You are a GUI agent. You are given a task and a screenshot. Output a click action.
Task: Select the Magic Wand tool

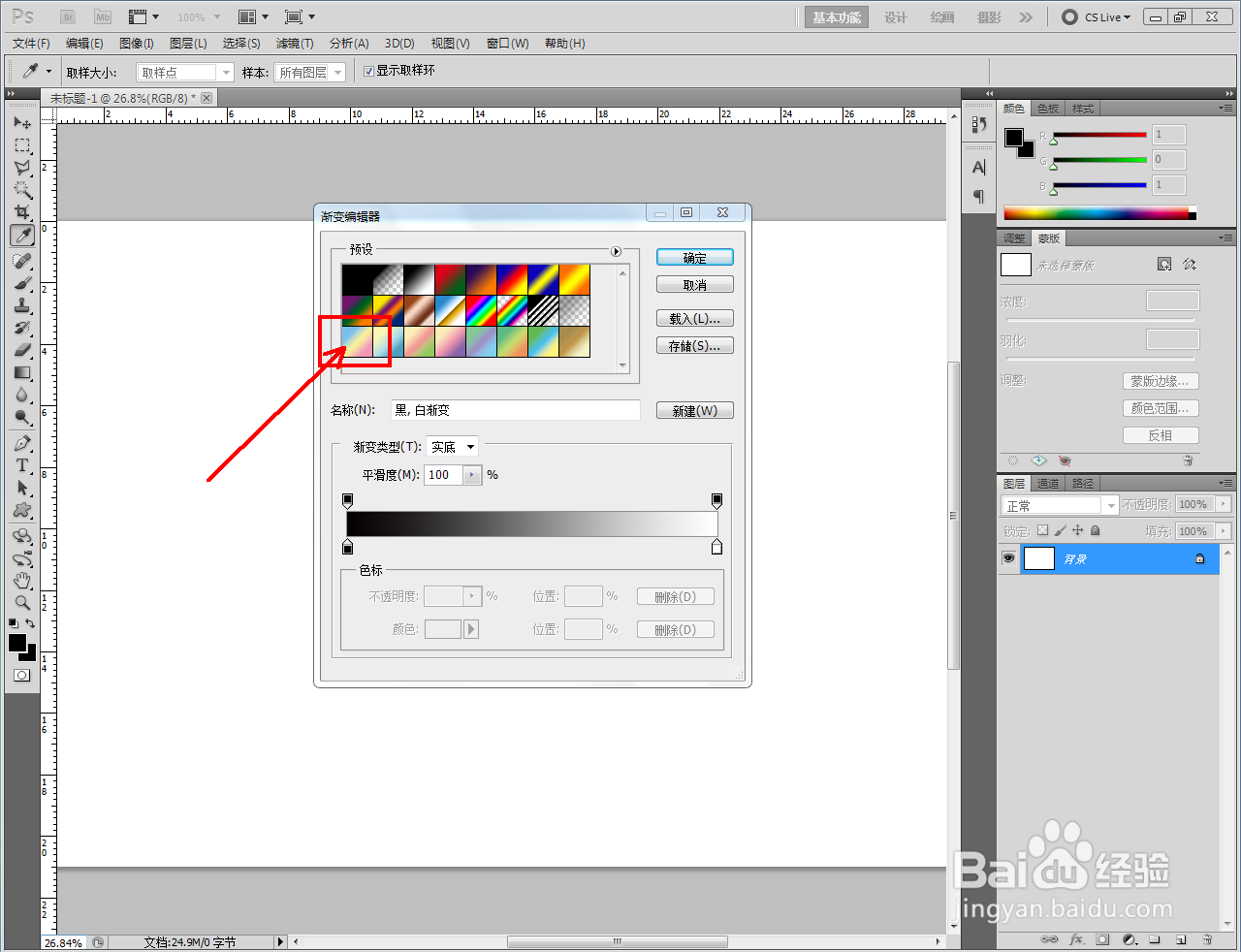tap(22, 190)
